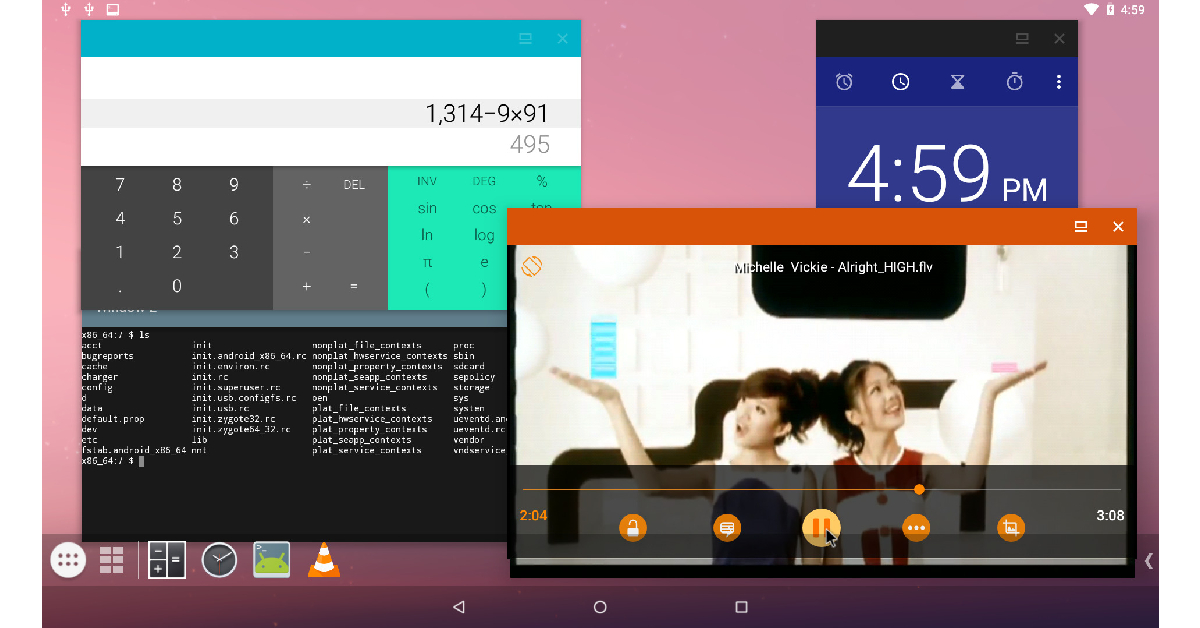Open VLC's more options menu

pyautogui.click(x=916, y=527)
